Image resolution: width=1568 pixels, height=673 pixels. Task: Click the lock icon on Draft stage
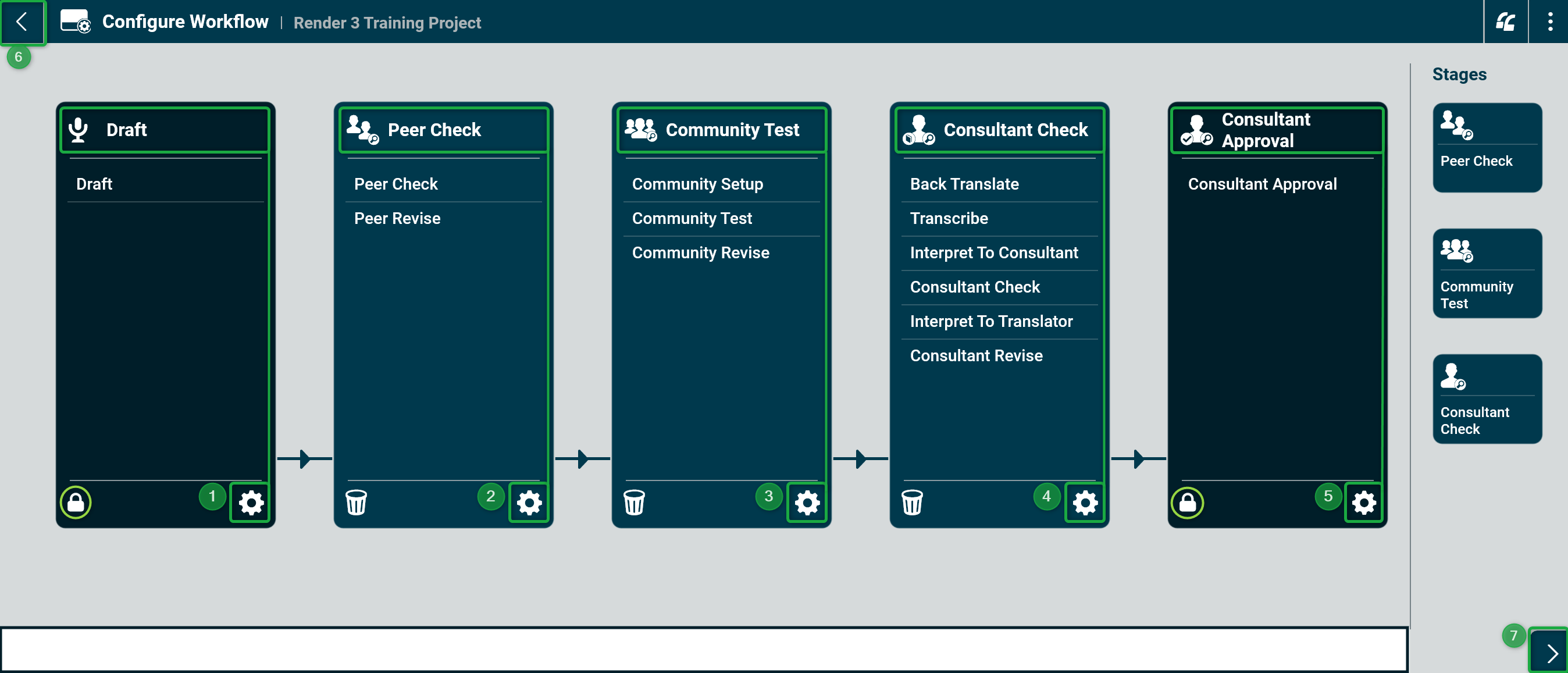click(76, 503)
